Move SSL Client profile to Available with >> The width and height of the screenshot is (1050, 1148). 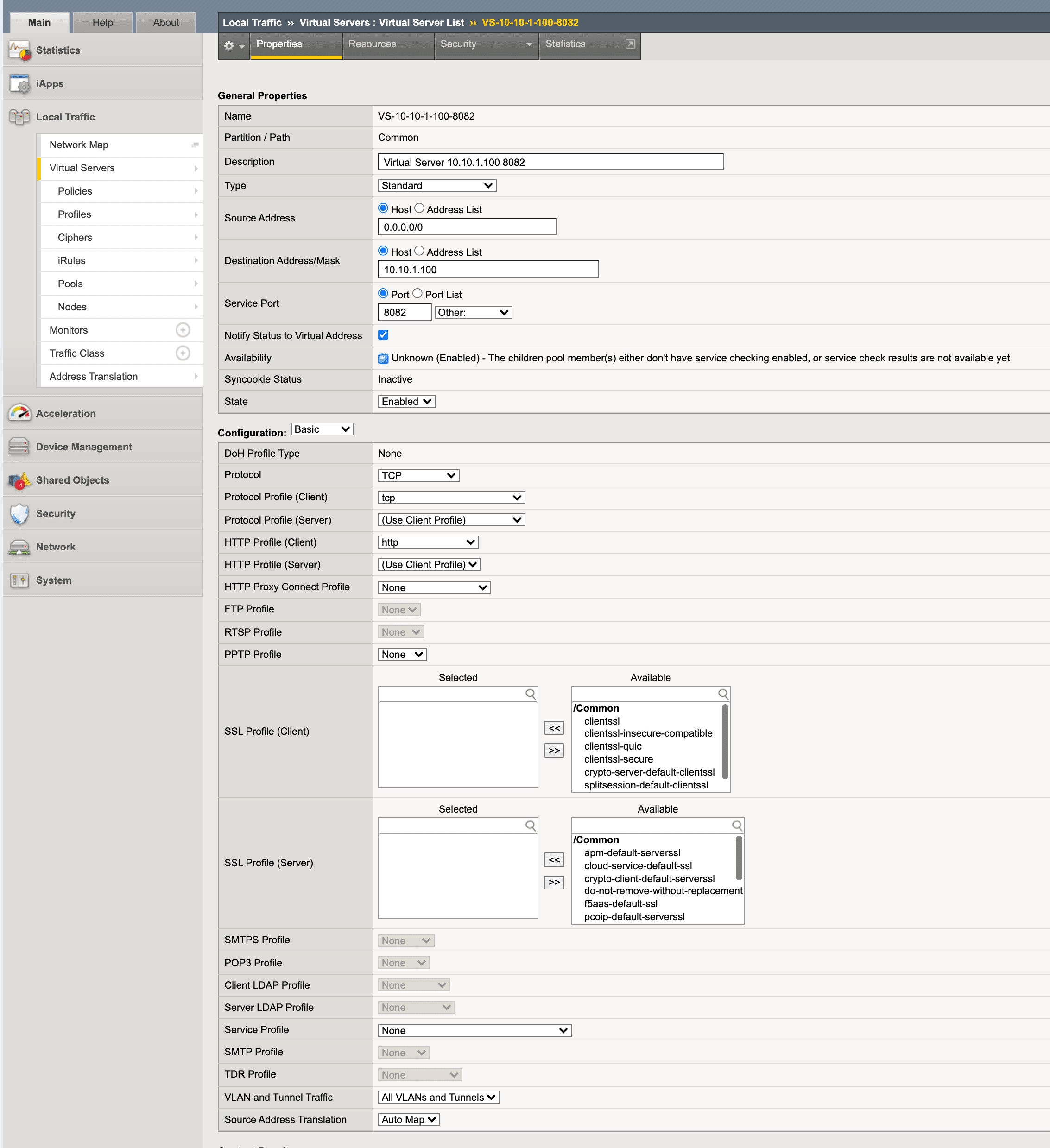pos(554,751)
